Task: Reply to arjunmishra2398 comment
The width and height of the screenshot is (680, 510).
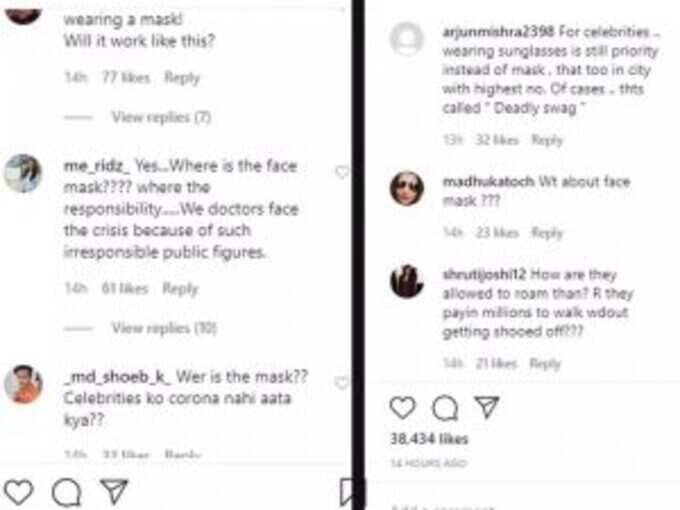Action: [547, 140]
